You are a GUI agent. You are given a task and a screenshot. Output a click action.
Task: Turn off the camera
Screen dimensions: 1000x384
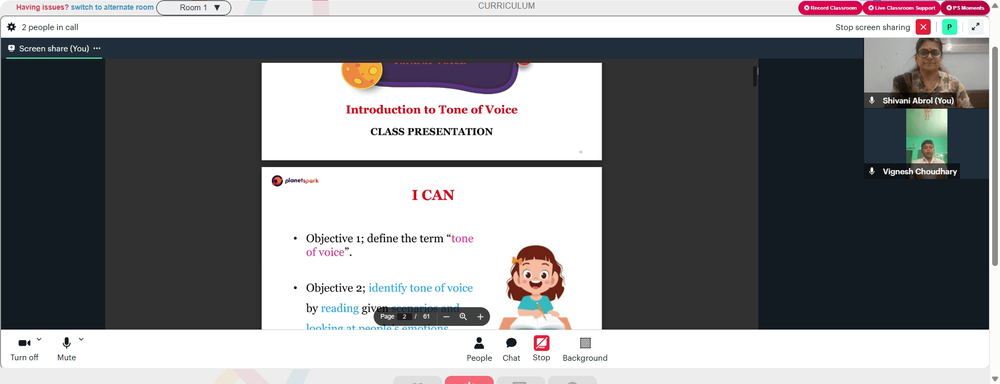pos(24,349)
